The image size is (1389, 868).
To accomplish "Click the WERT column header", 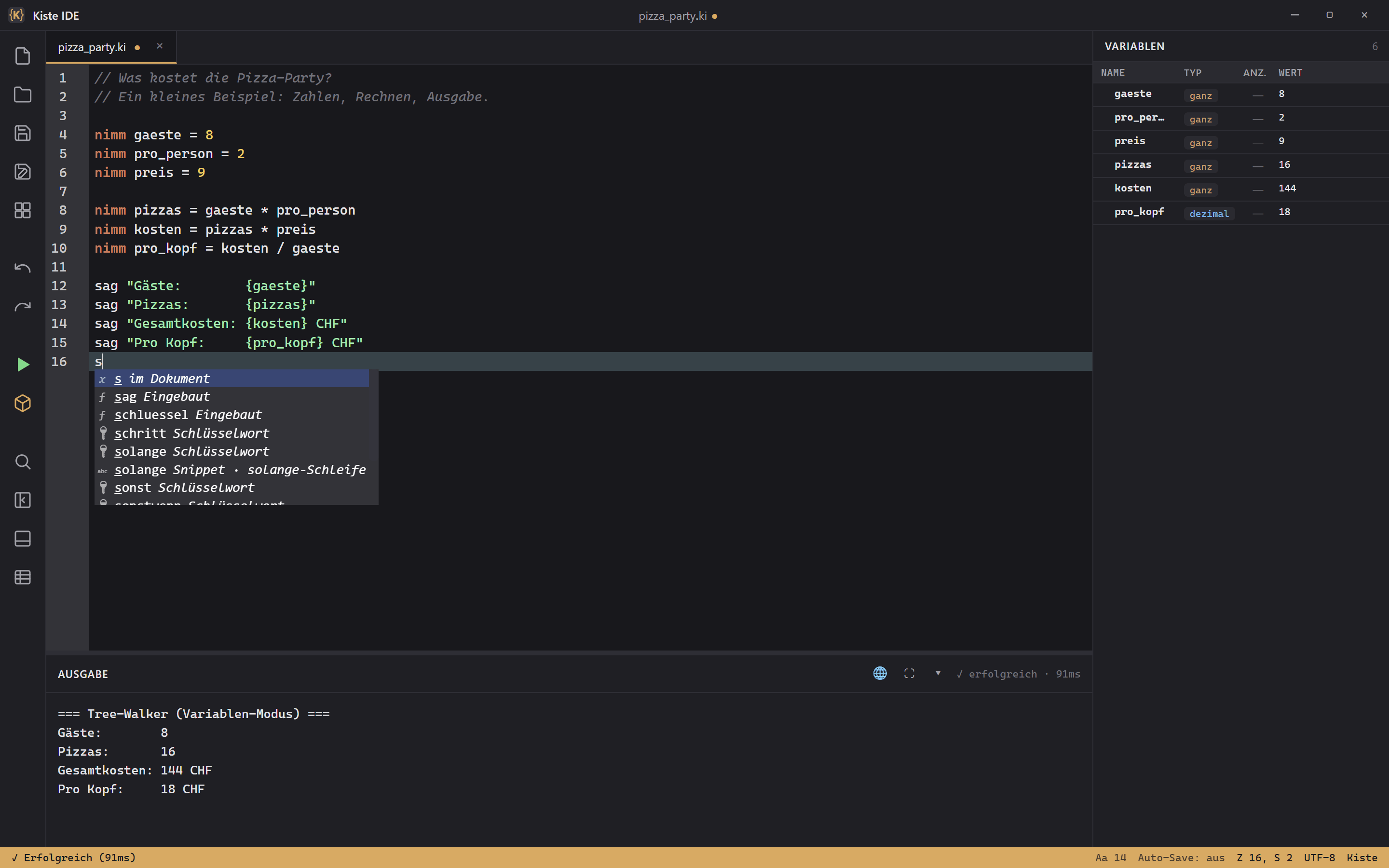I will pyautogui.click(x=1290, y=72).
